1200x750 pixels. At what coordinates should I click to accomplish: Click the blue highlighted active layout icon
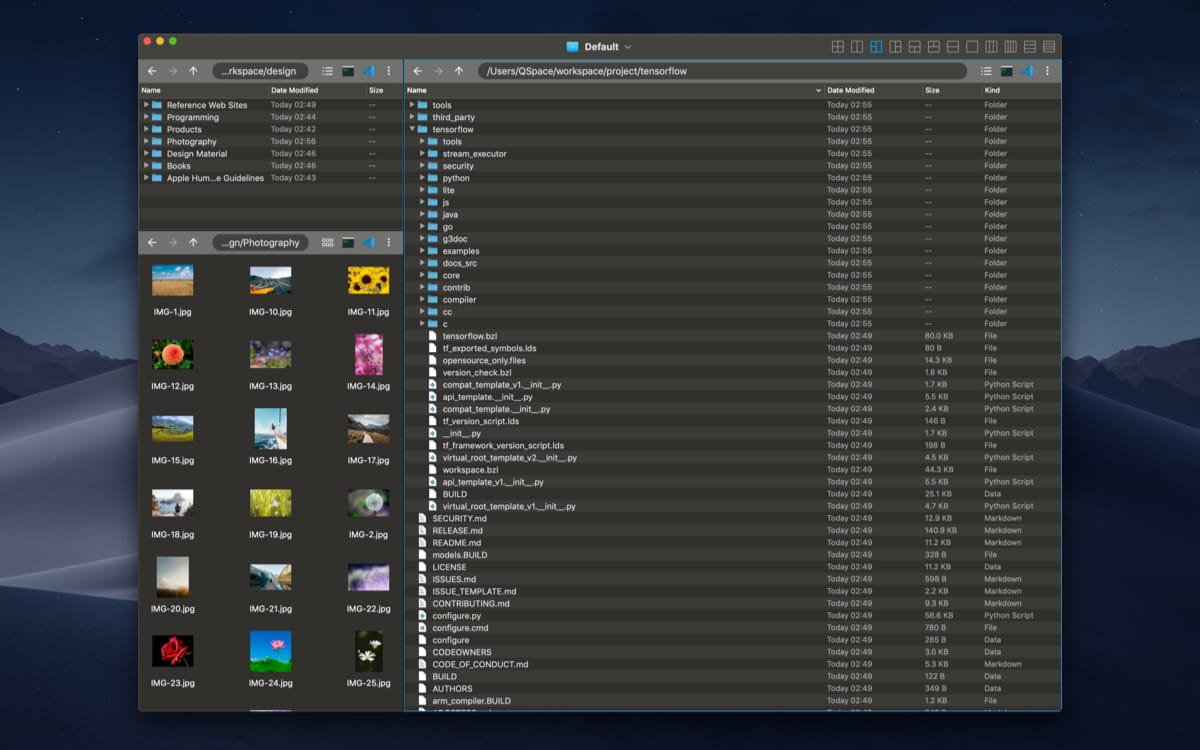[876, 47]
